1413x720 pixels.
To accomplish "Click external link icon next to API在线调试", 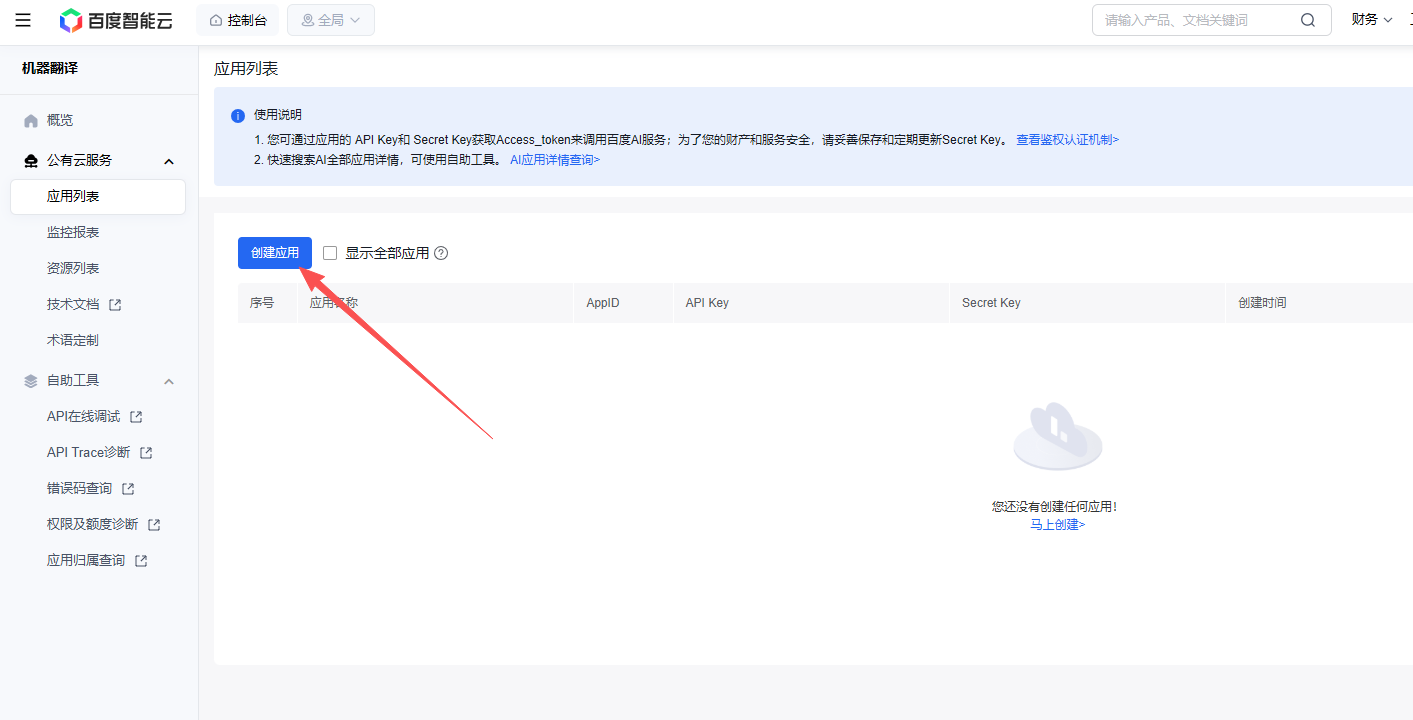I will (x=136, y=417).
